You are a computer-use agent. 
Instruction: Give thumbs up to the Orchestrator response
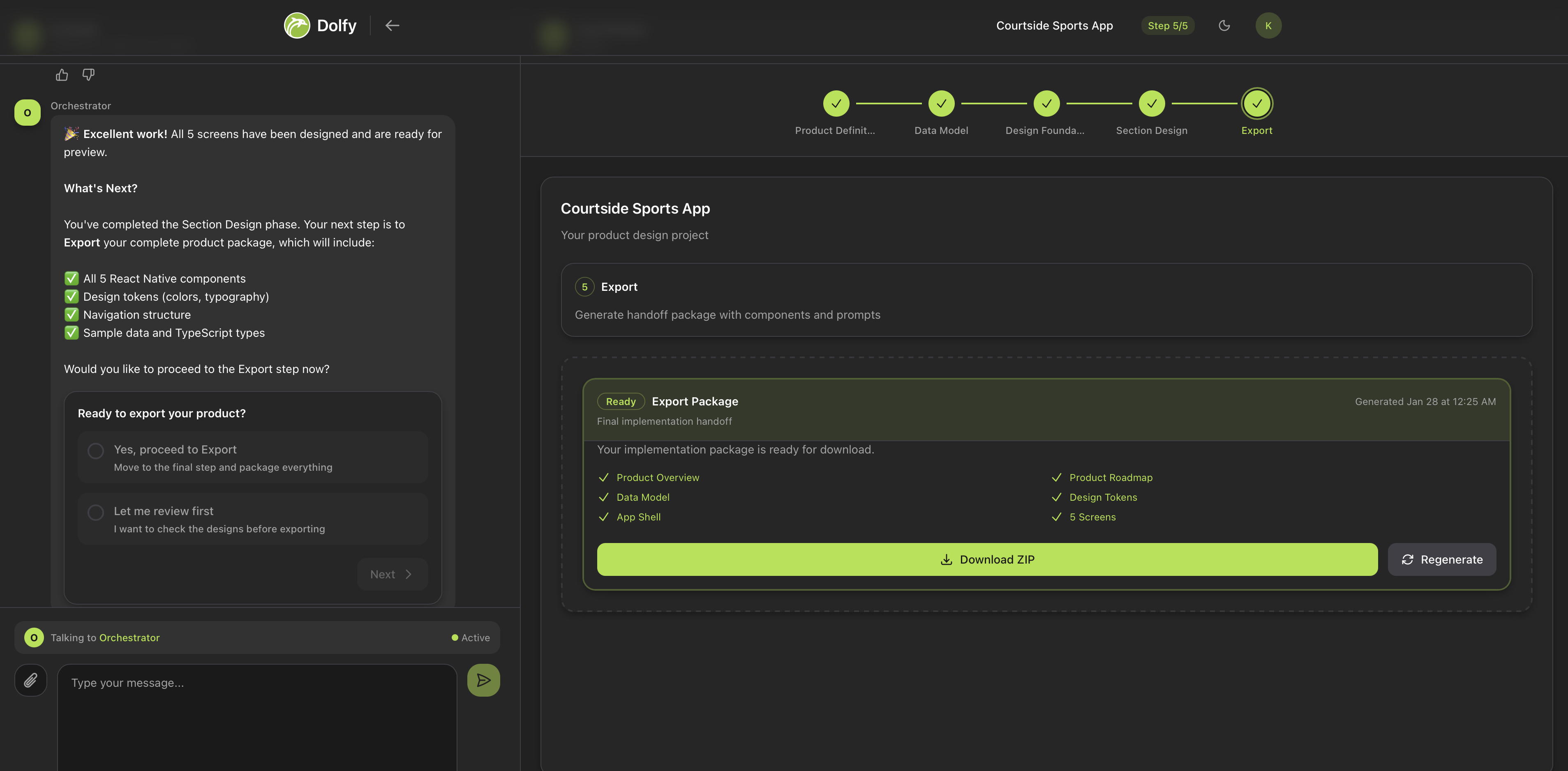62,74
